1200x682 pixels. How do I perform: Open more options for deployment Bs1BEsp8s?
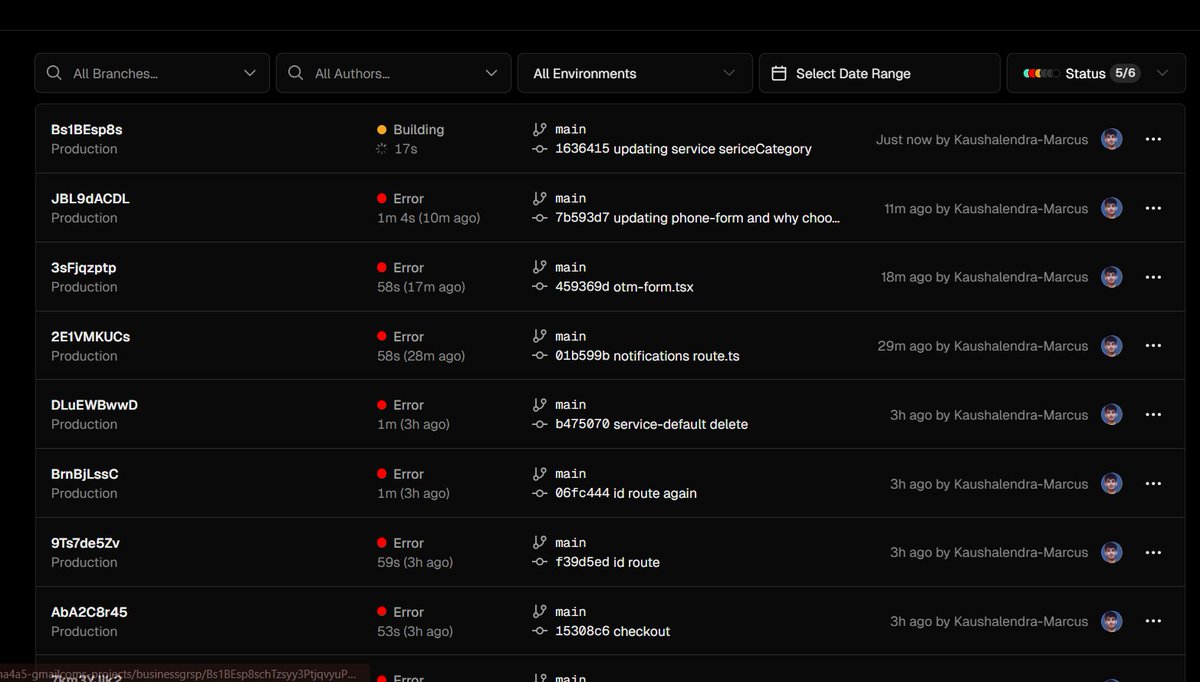coord(1153,139)
